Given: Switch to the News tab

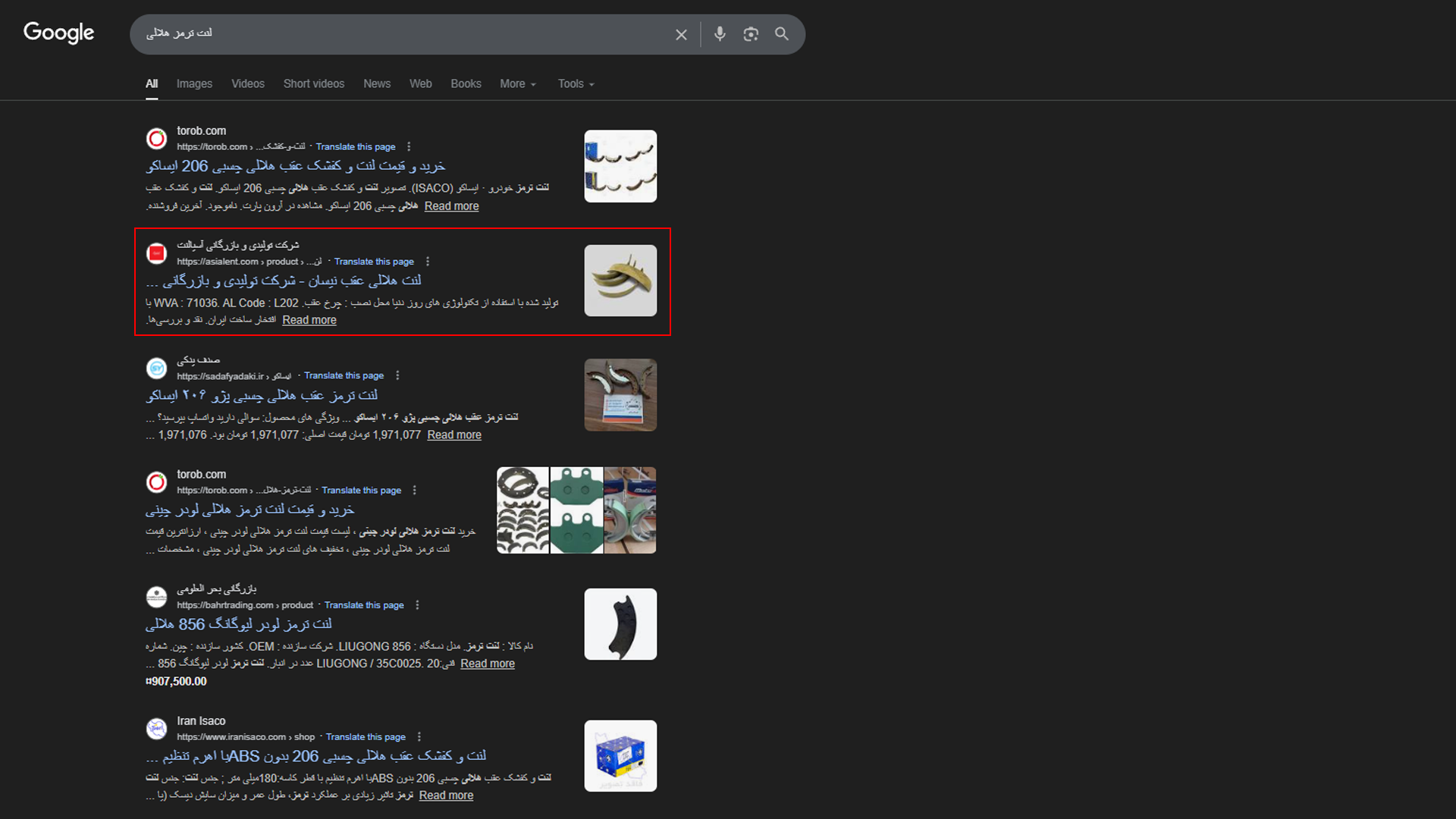Looking at the screenshot, I should tap(377, 83).
